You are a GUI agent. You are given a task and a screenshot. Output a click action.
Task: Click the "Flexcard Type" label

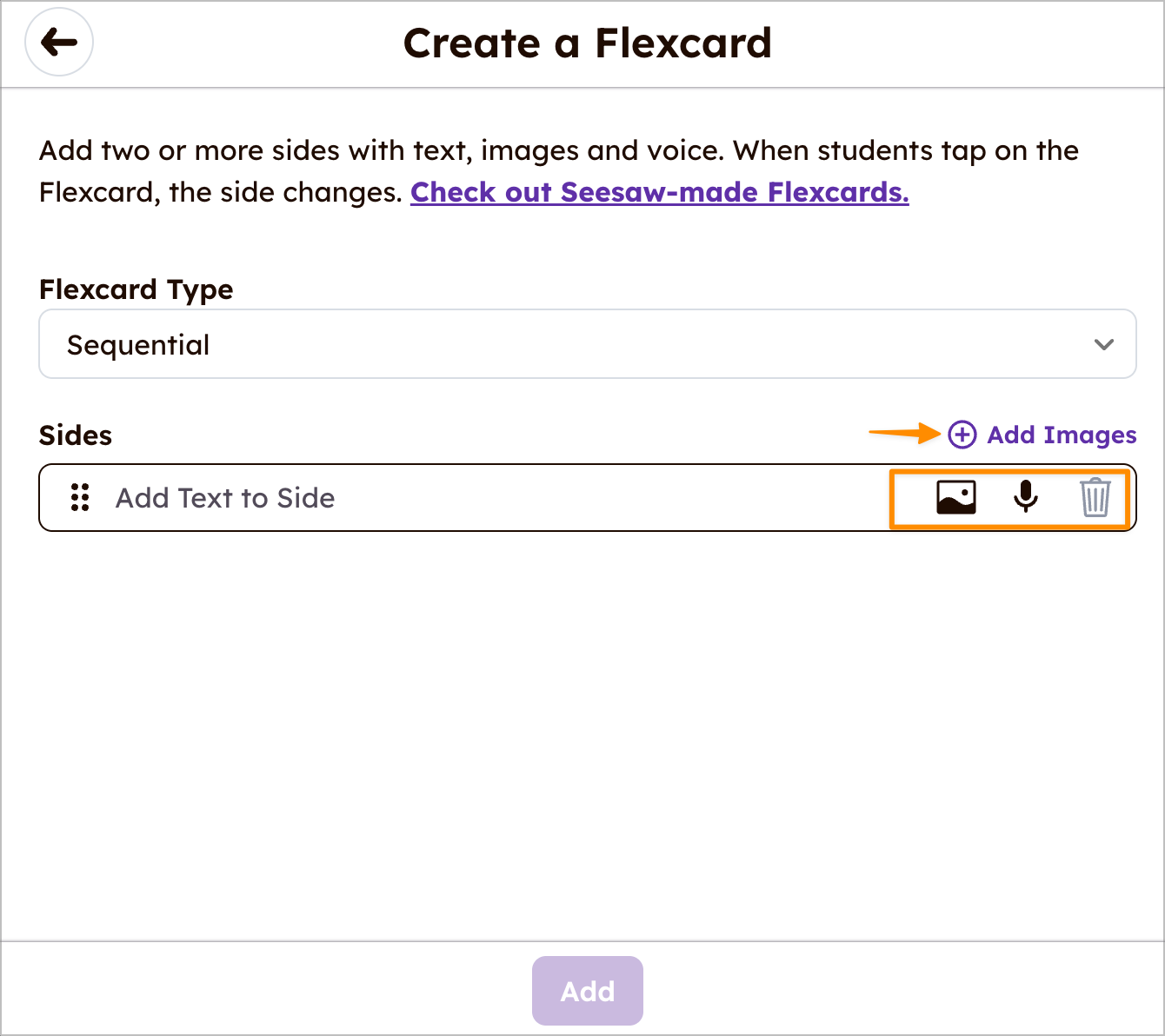pos(136,289)
